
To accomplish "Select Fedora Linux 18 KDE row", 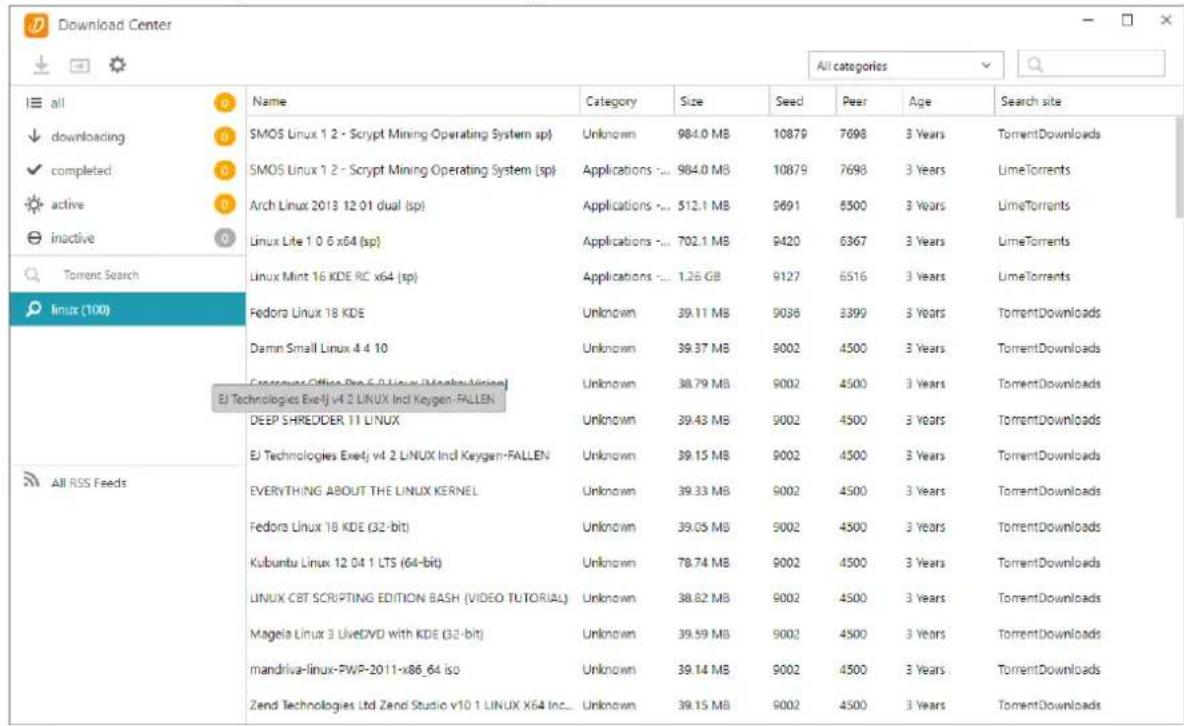I will coord(710,312).
